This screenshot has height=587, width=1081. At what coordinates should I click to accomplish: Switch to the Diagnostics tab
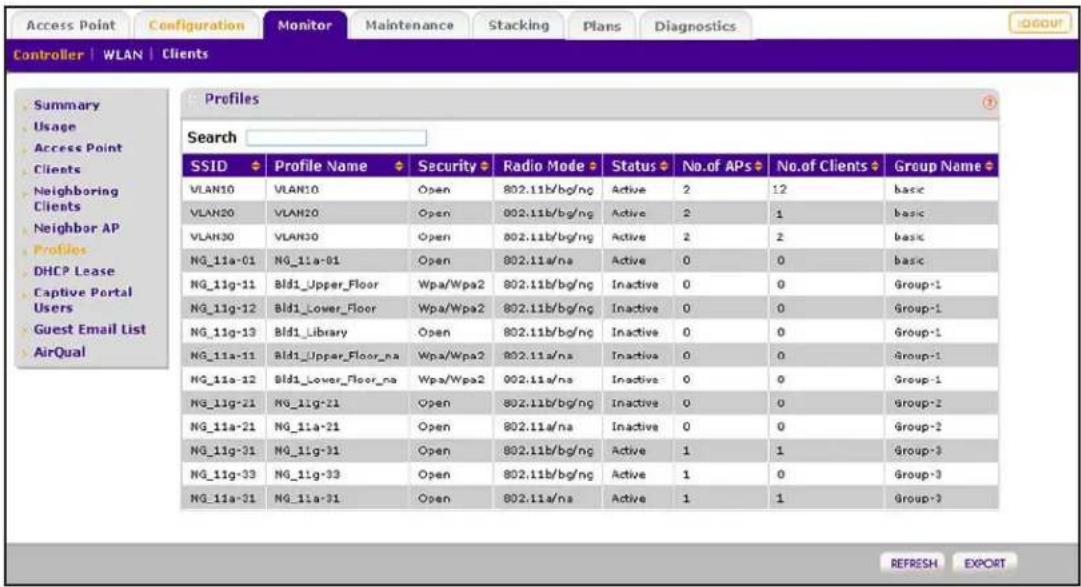[x=695, y=26]
